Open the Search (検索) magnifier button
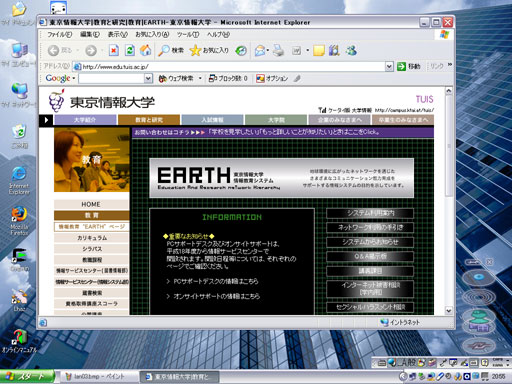512x384 pixels. click(171, 50)
